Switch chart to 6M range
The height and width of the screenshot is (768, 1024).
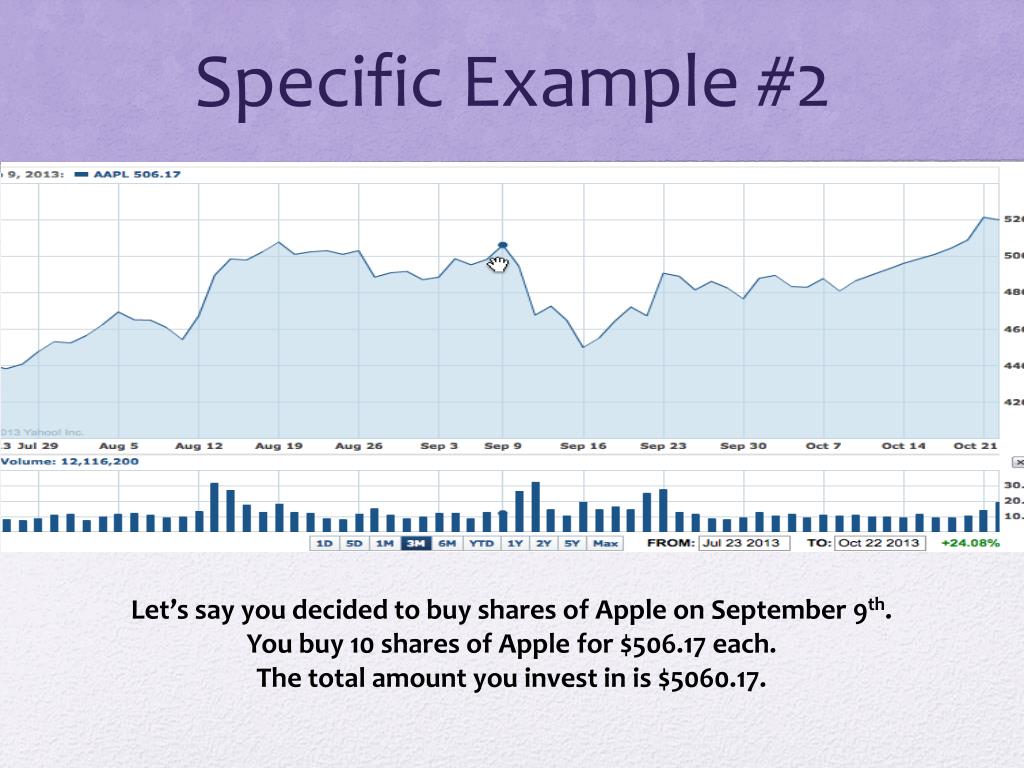pos(447,543)
